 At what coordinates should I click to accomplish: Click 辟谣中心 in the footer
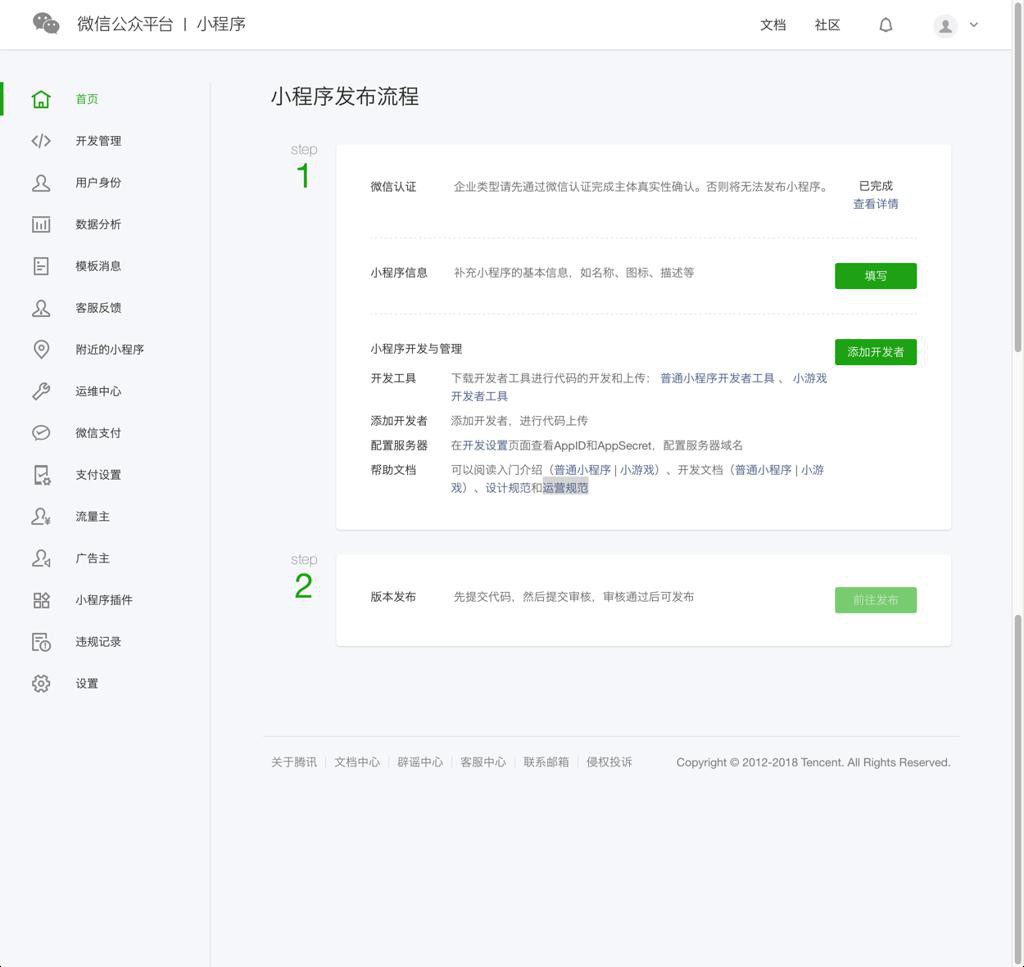click(420, 762)
